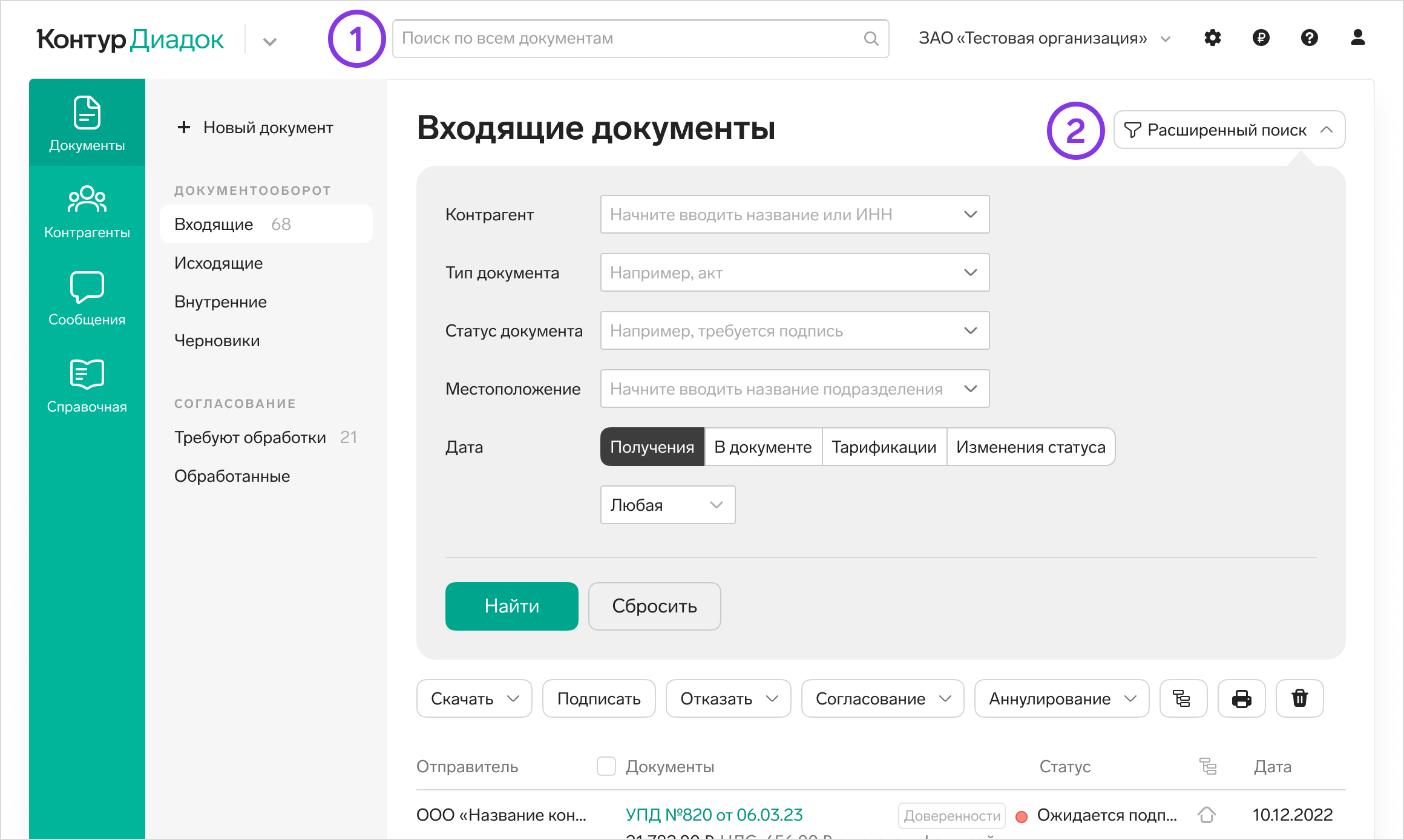Open Внутренние folder
1404x840 pixels.
(220, 301)
